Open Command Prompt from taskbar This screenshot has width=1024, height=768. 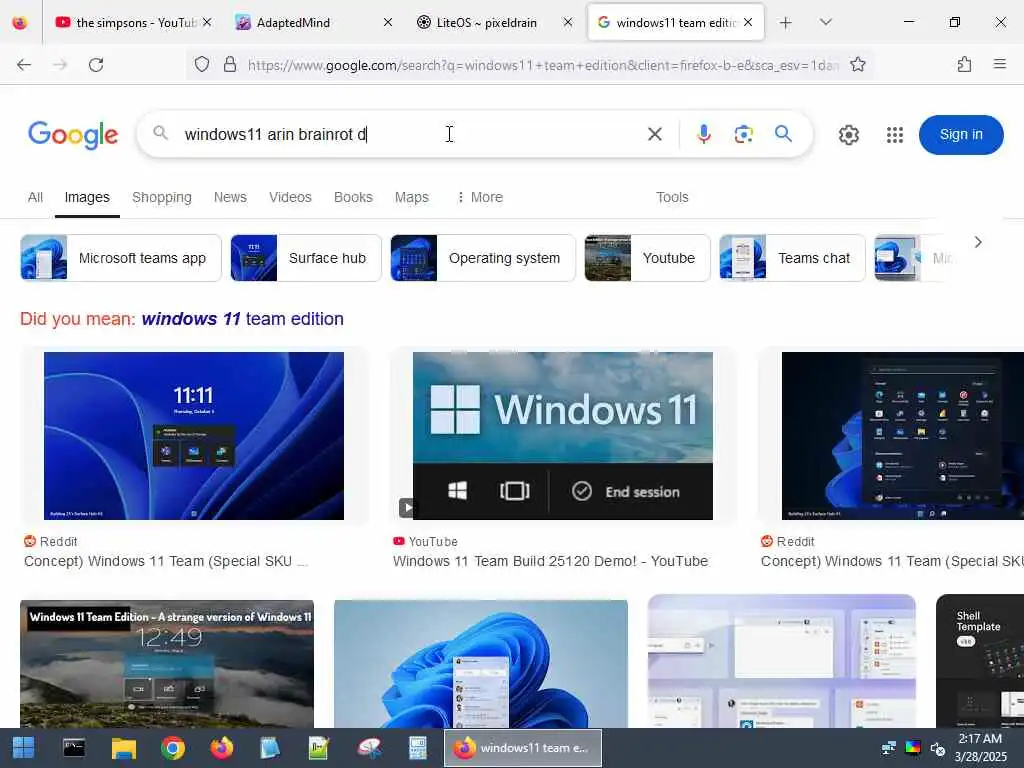click(x=74, y=748)
